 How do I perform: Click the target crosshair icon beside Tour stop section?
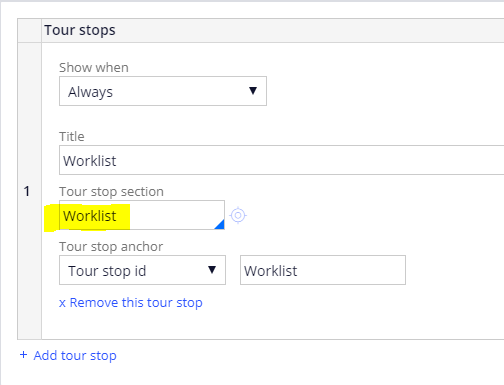tap(238, 215)
